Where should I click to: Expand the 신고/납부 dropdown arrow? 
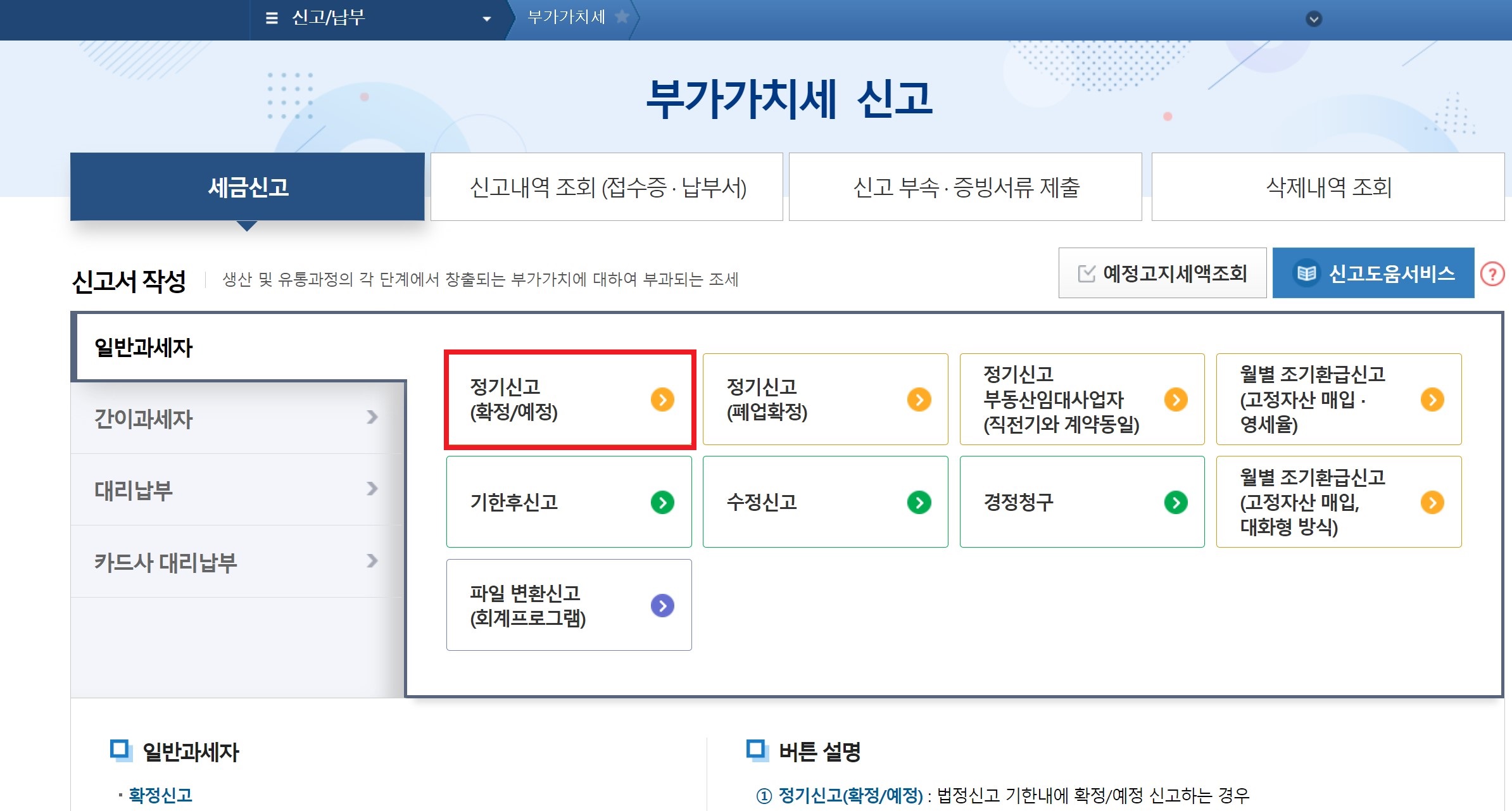tap(486, 19)
